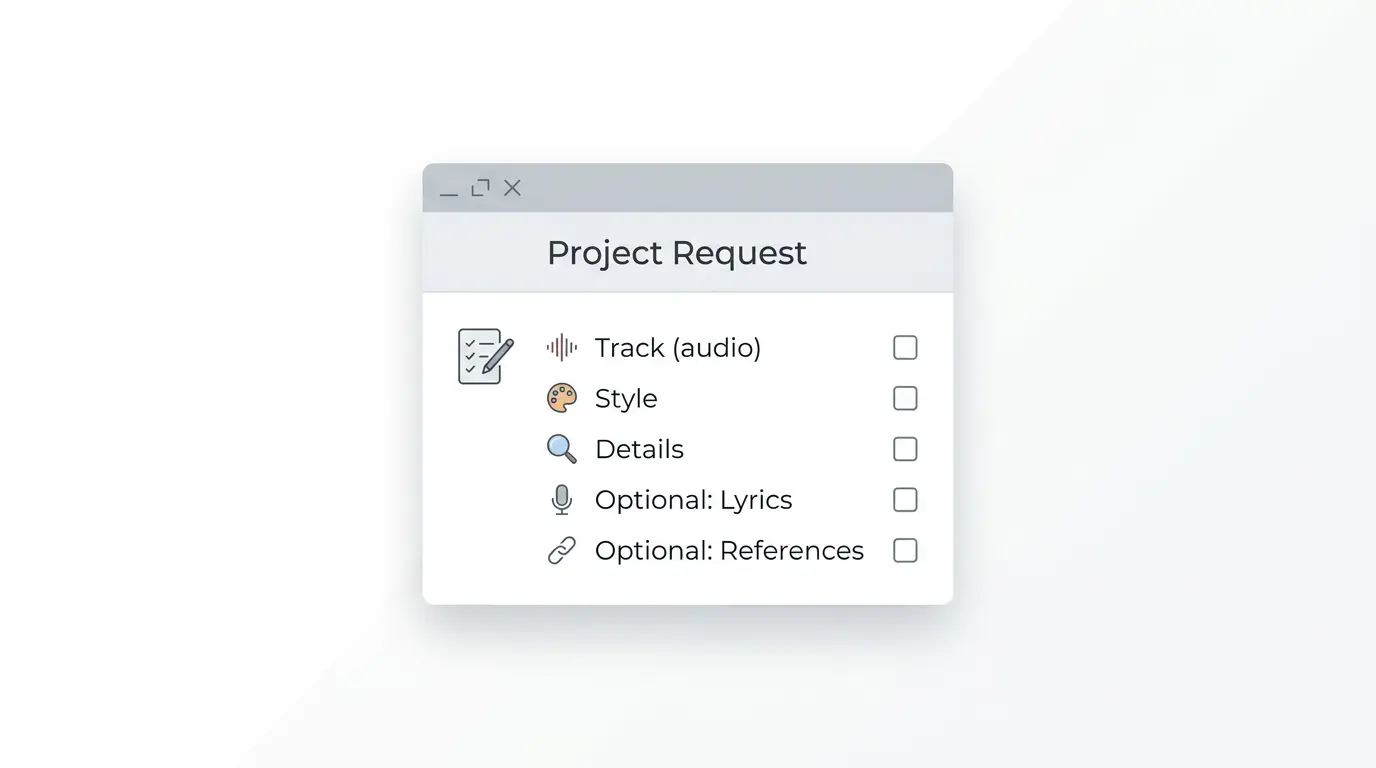Enable the Details checkbox
1376x768 pixels.
coord(905,449)
